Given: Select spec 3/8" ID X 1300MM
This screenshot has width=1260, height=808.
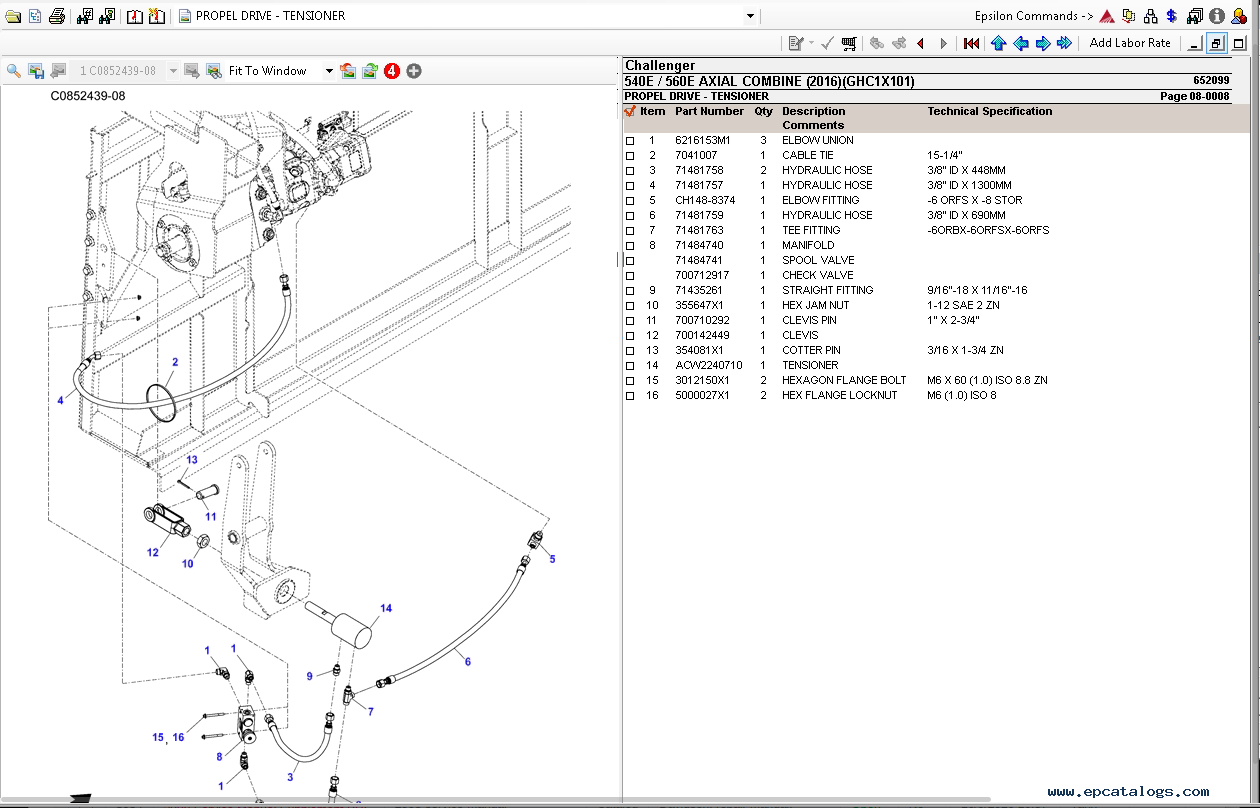Looking at the screenshot, I should [969, 186].
